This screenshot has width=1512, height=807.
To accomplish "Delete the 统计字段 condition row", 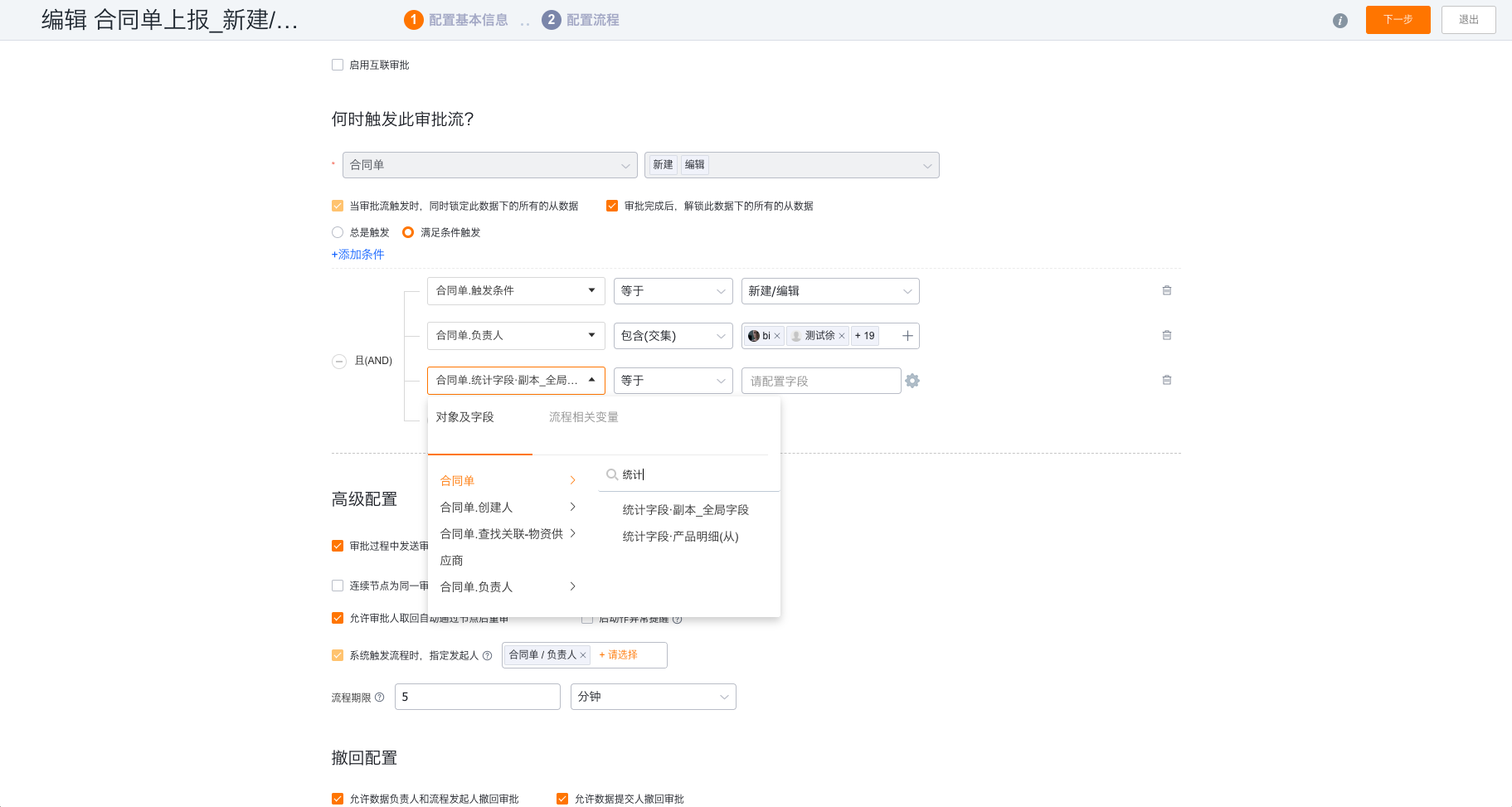I will click(1166, 380).
